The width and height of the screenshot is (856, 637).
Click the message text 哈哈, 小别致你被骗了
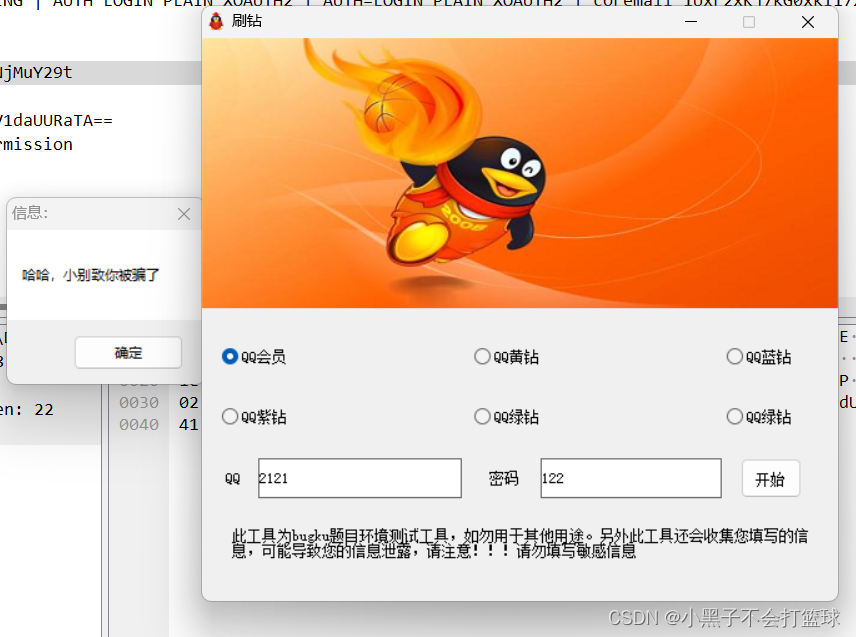click(91, 275)
